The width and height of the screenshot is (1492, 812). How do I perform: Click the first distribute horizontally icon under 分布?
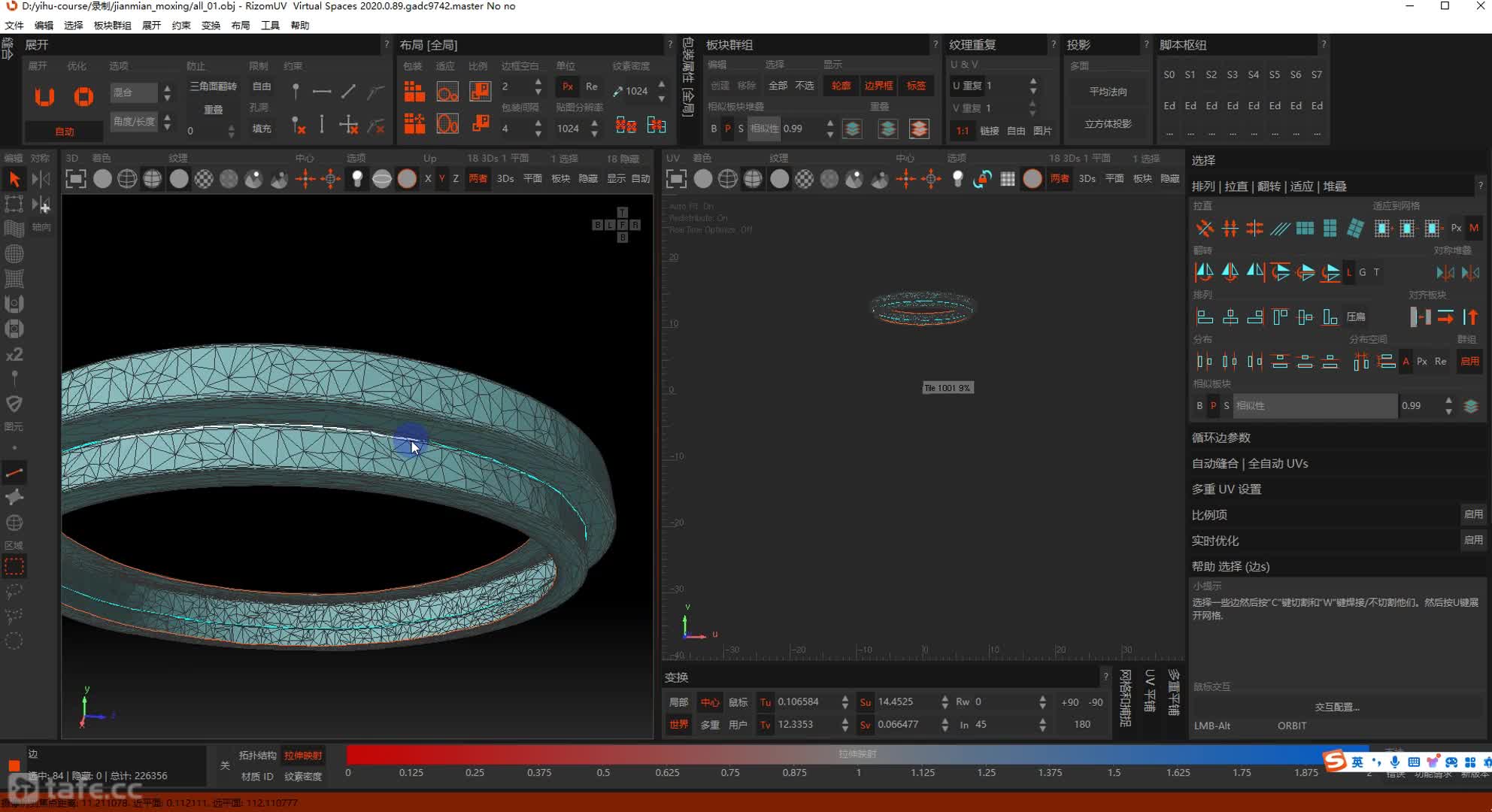(1205, 362)
